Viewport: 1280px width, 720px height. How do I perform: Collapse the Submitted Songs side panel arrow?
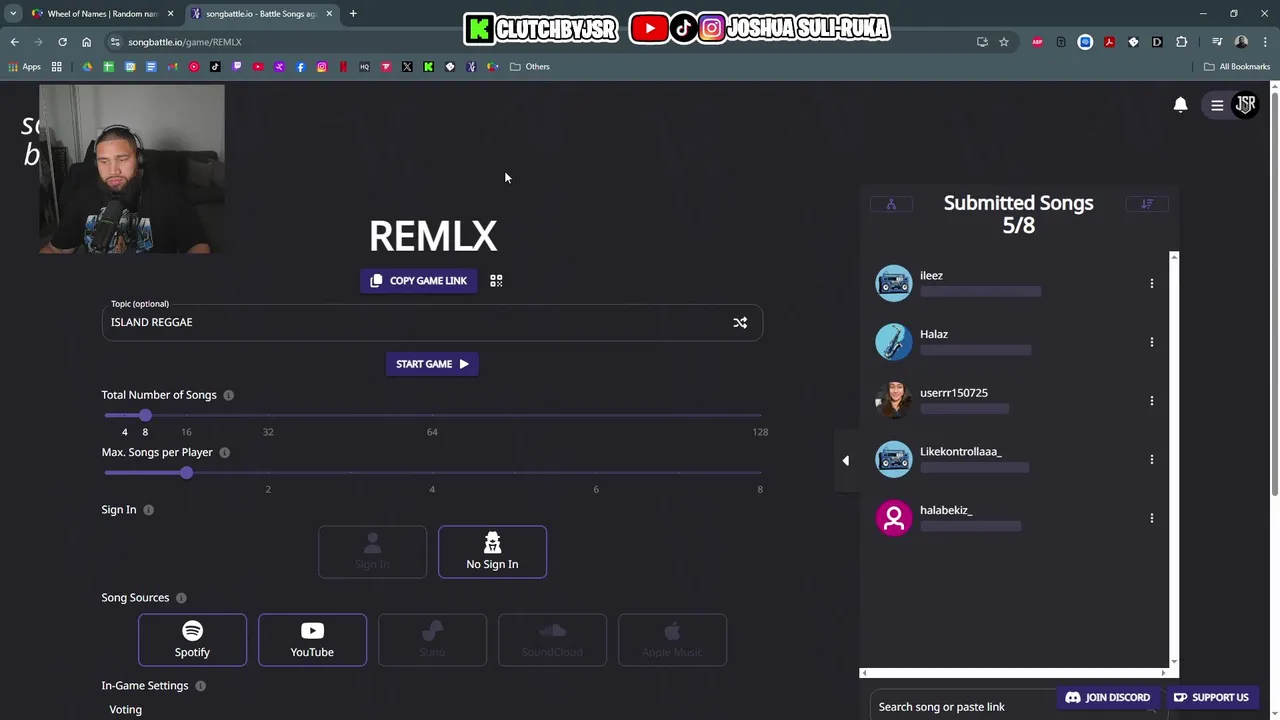point(846,460)
